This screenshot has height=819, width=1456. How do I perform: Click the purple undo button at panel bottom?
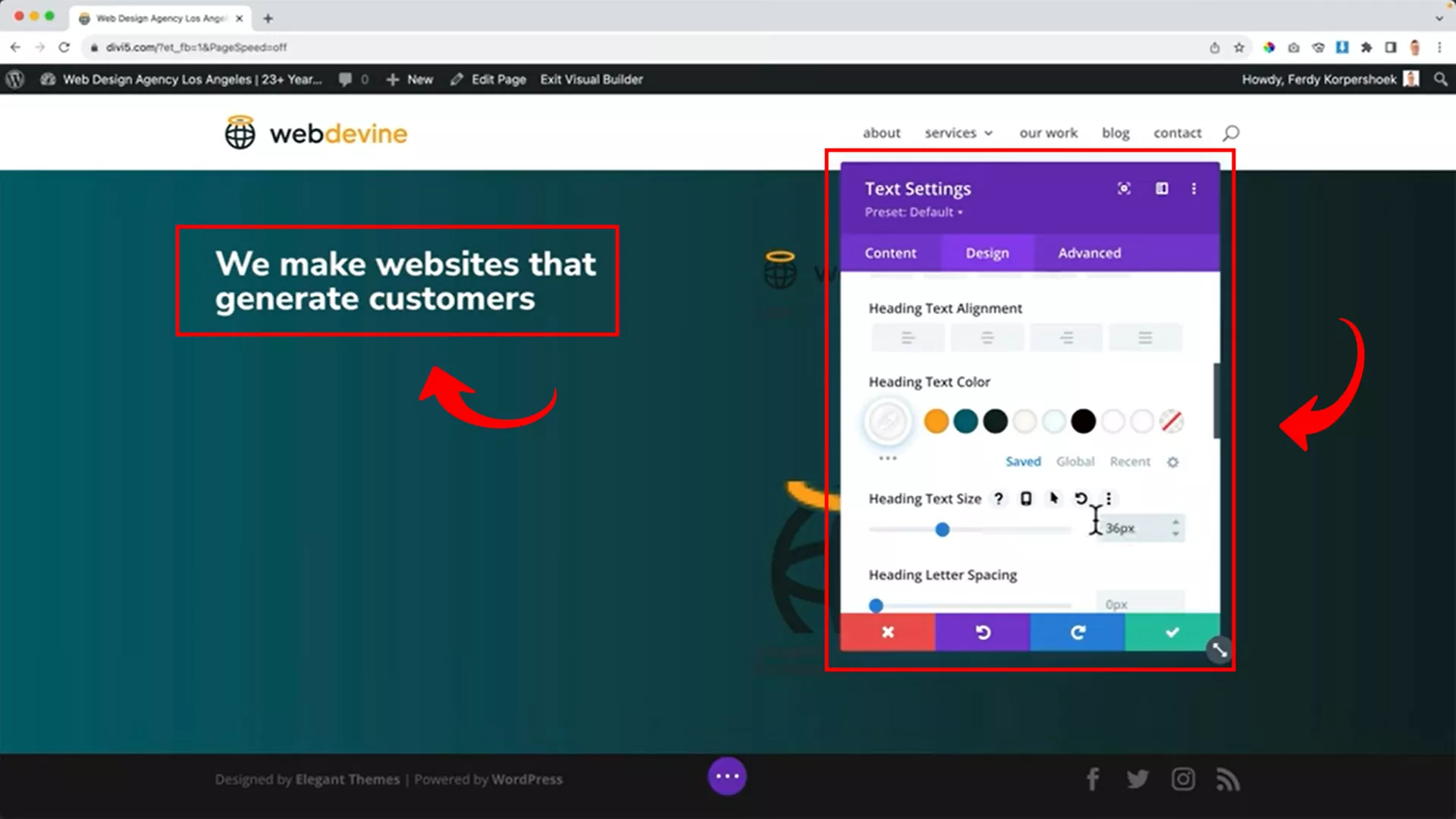coord(982,632)
